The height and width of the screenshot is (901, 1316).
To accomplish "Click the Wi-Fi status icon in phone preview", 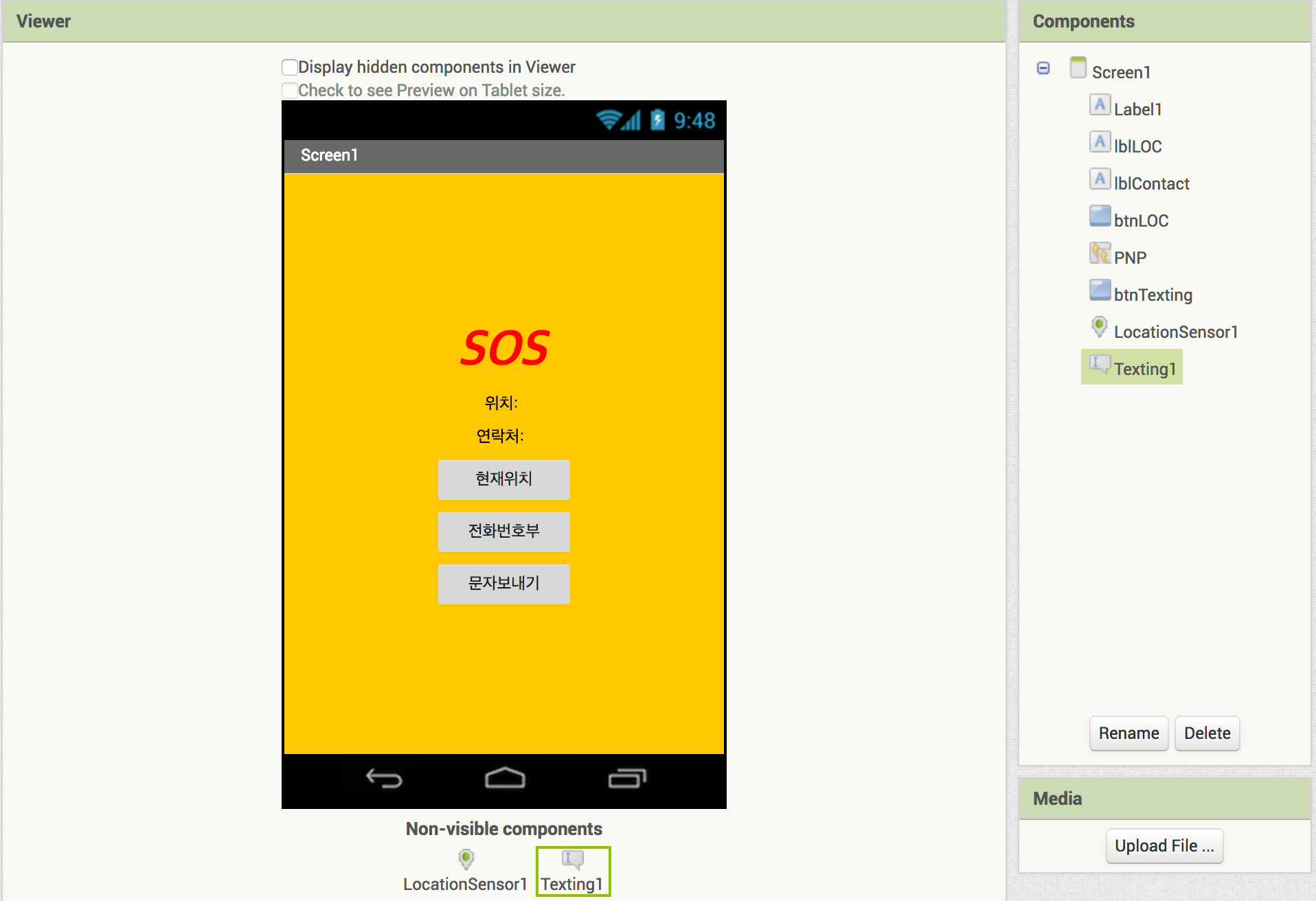I will tap(609, 120).
